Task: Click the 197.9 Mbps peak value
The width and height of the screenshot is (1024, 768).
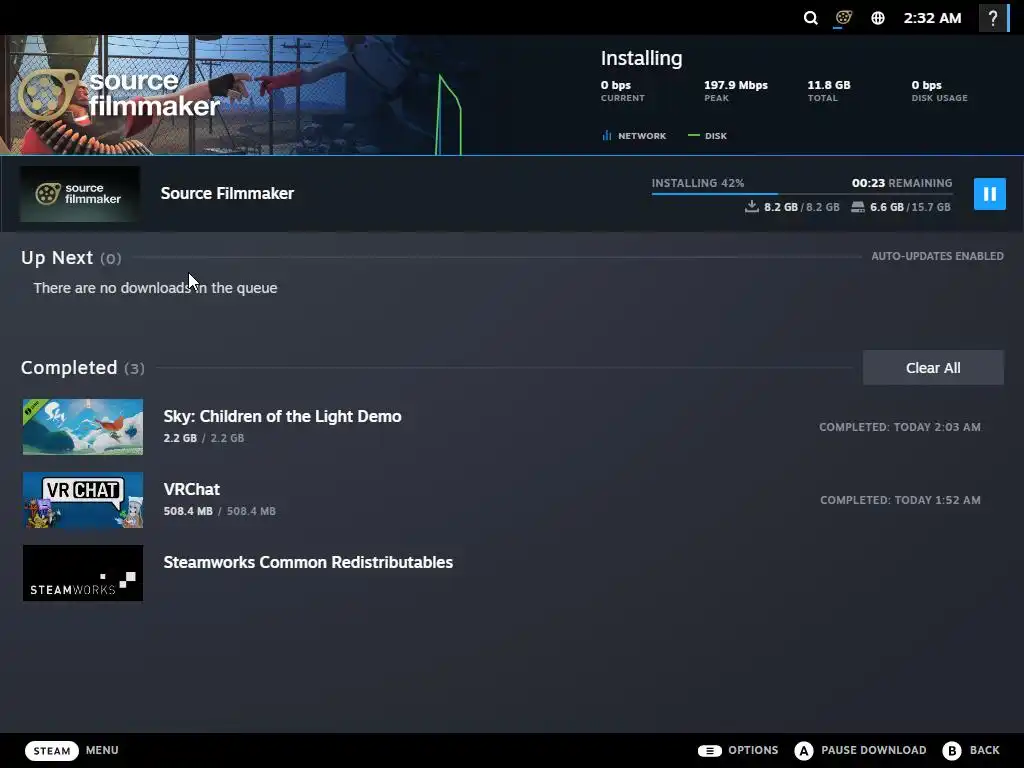Action: 735,85
